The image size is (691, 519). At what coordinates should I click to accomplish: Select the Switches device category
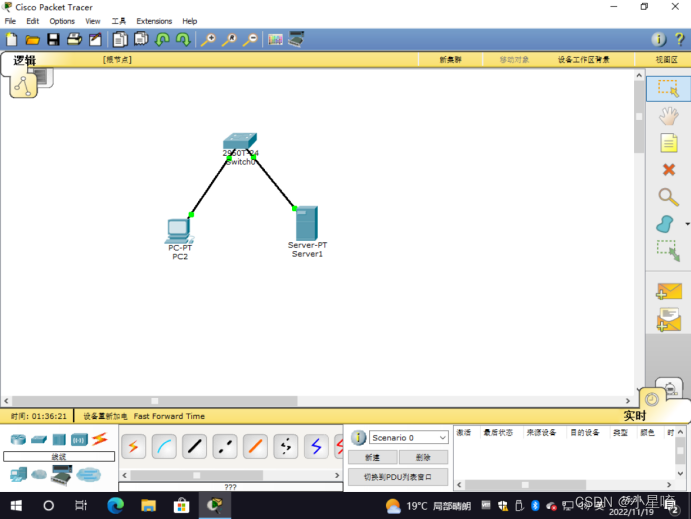pos(39,440)
